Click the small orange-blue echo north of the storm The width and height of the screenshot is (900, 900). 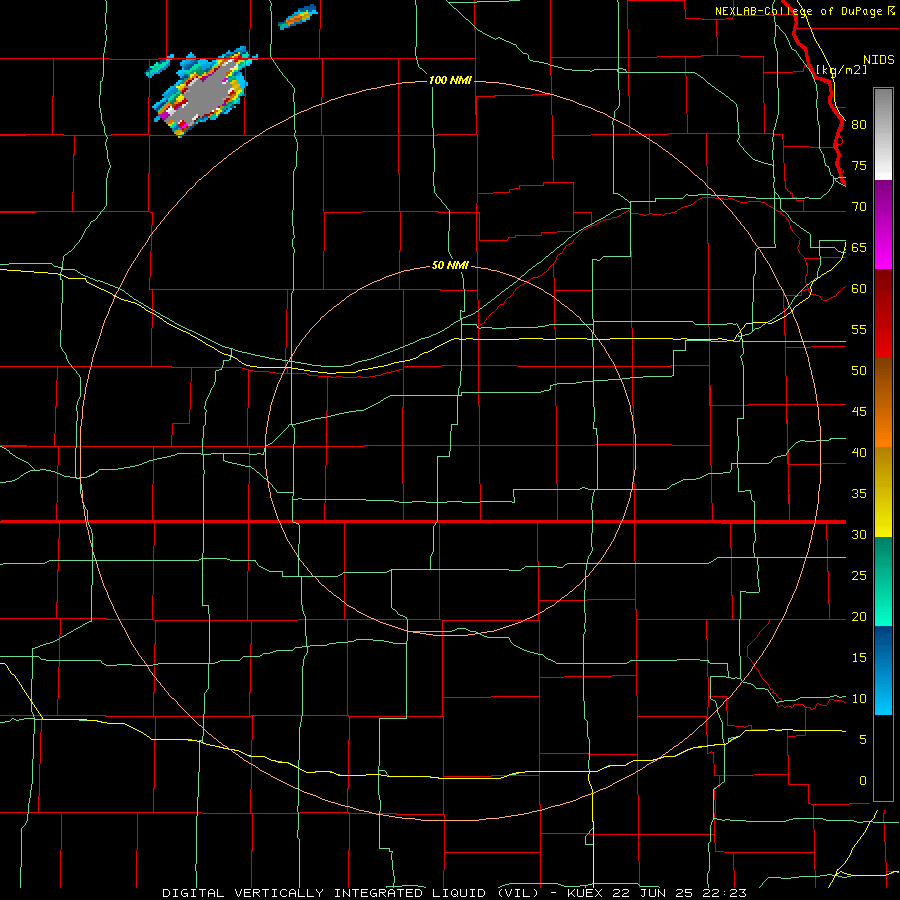(x=297, y=17)
